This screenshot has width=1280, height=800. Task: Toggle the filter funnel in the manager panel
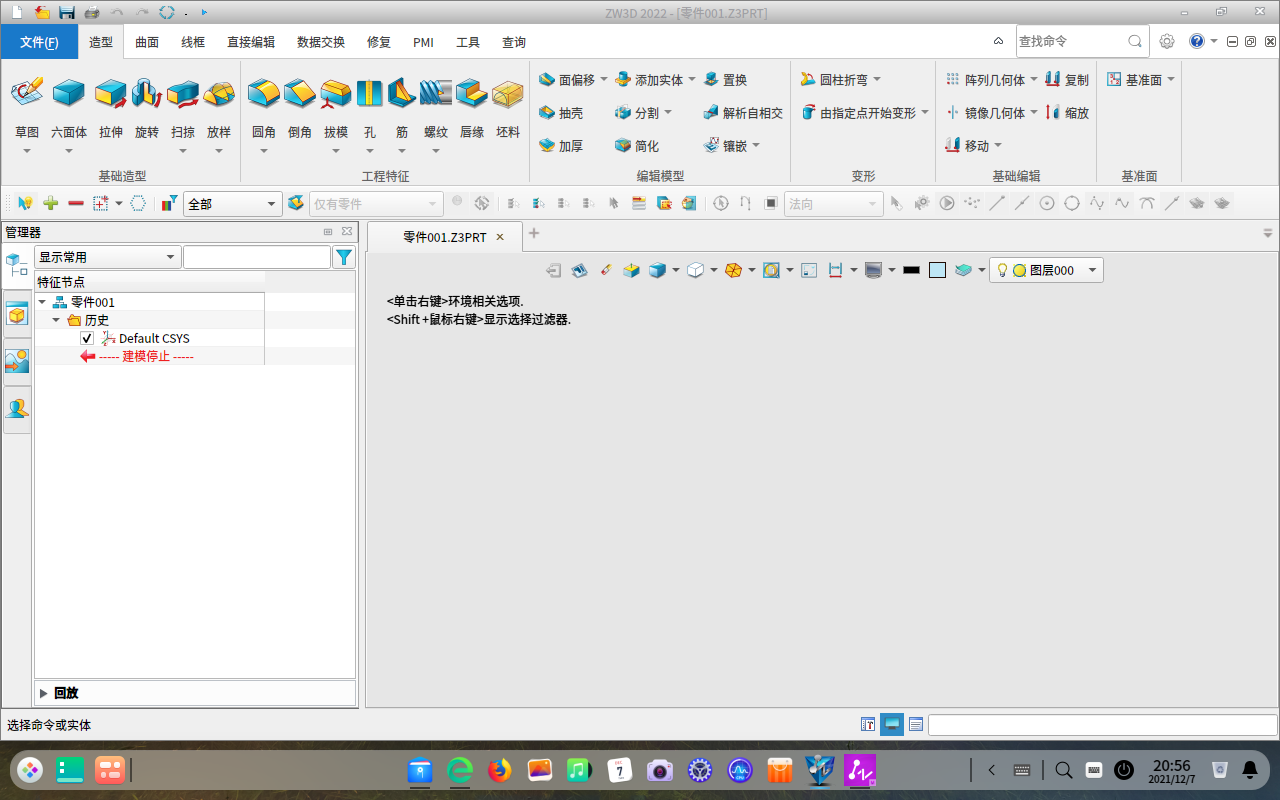tap(344, 256)
